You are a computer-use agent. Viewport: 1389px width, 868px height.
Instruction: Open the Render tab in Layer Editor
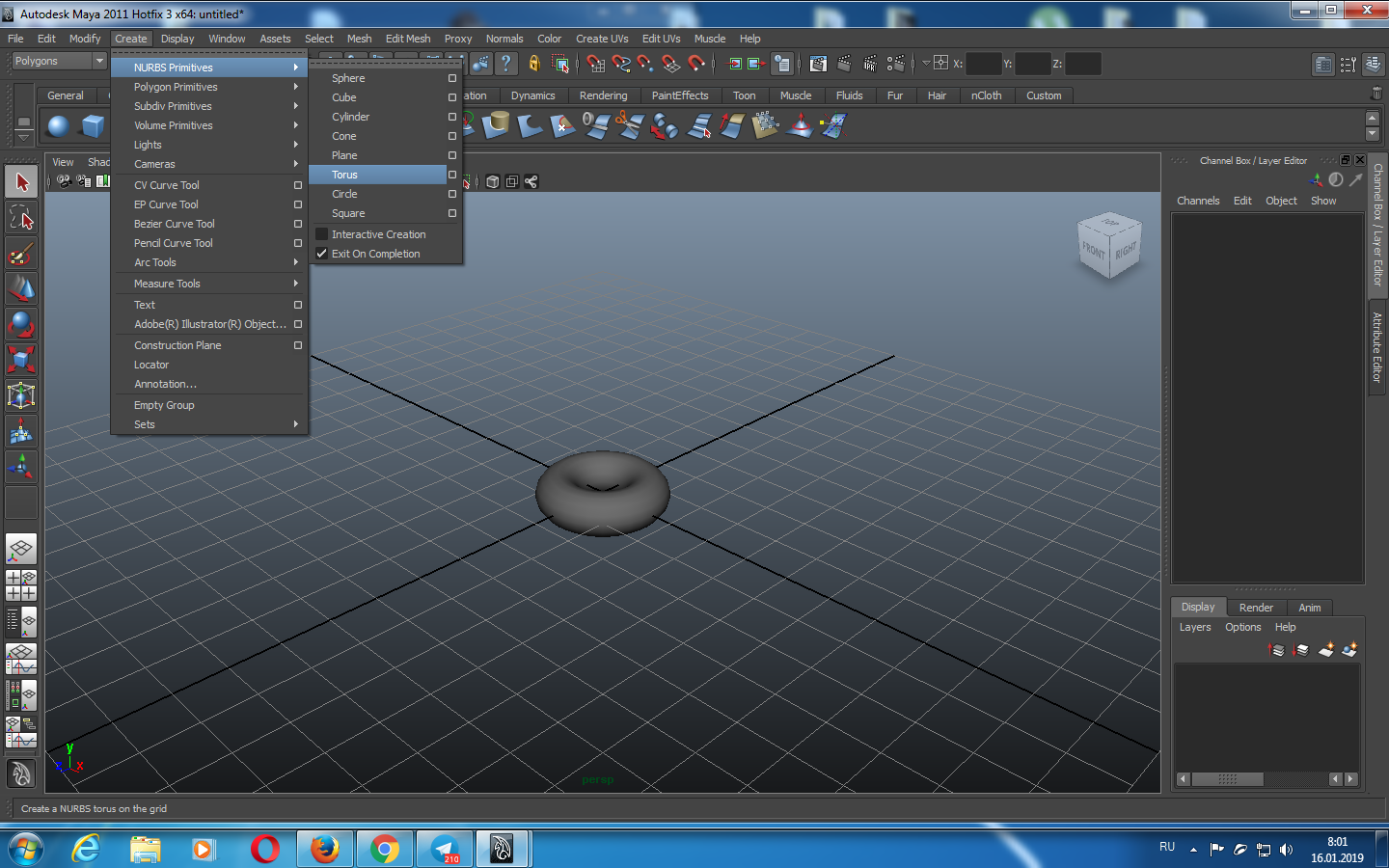click(1256, 608)
